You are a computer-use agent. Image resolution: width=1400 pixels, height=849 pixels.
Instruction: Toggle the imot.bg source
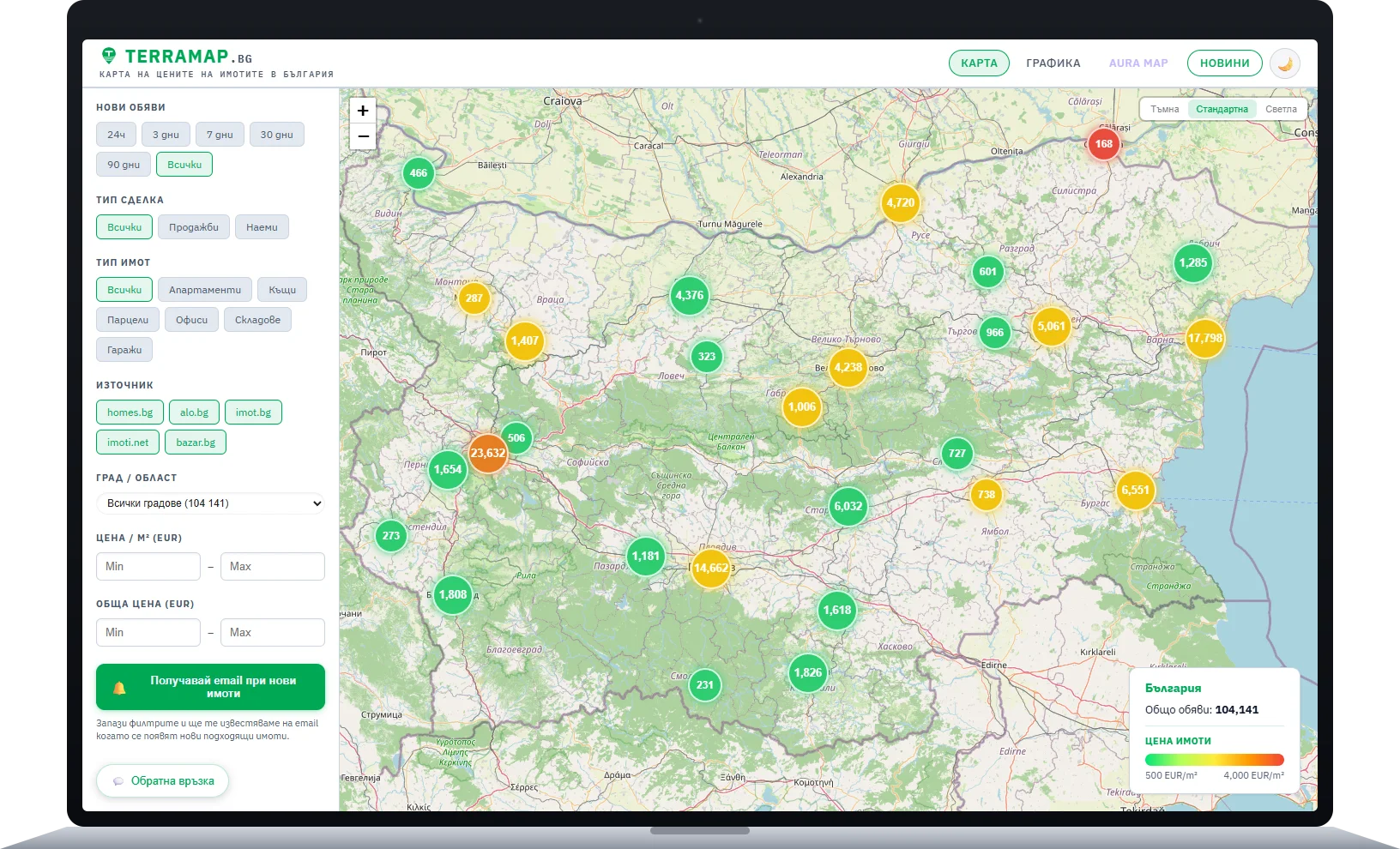[253, 412]
